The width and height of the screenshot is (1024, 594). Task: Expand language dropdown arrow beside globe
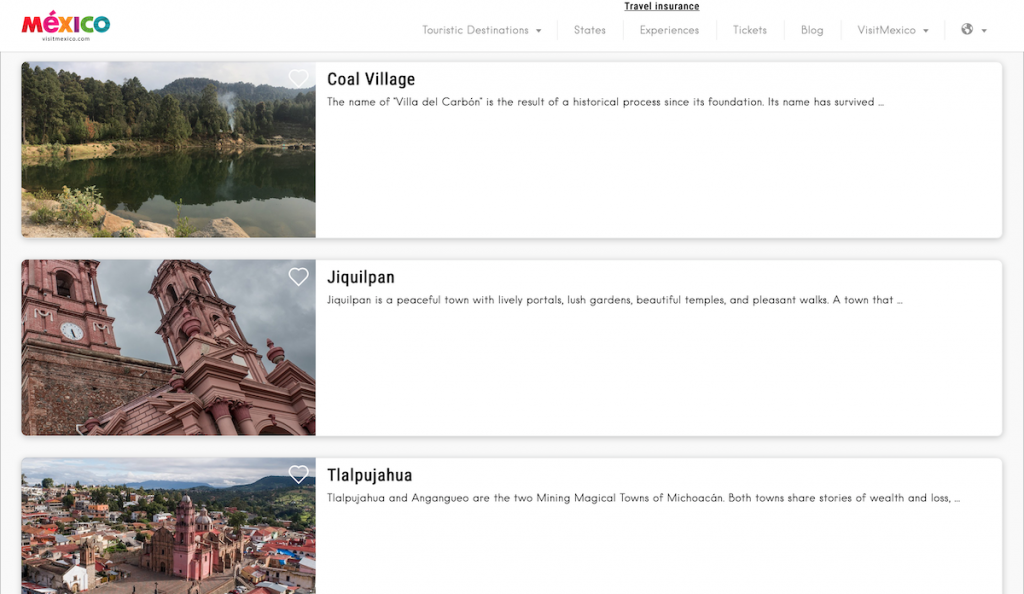984,31
